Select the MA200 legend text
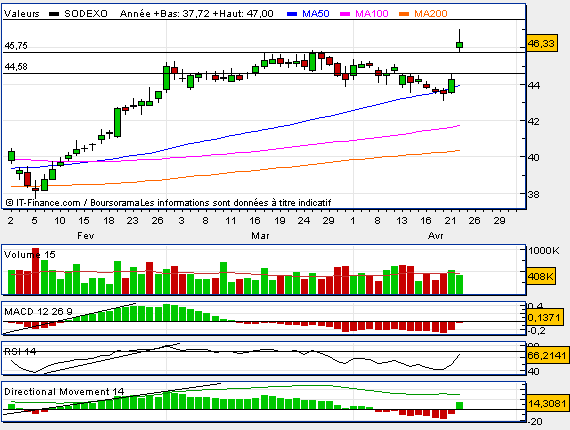 (x=430, y=14)
